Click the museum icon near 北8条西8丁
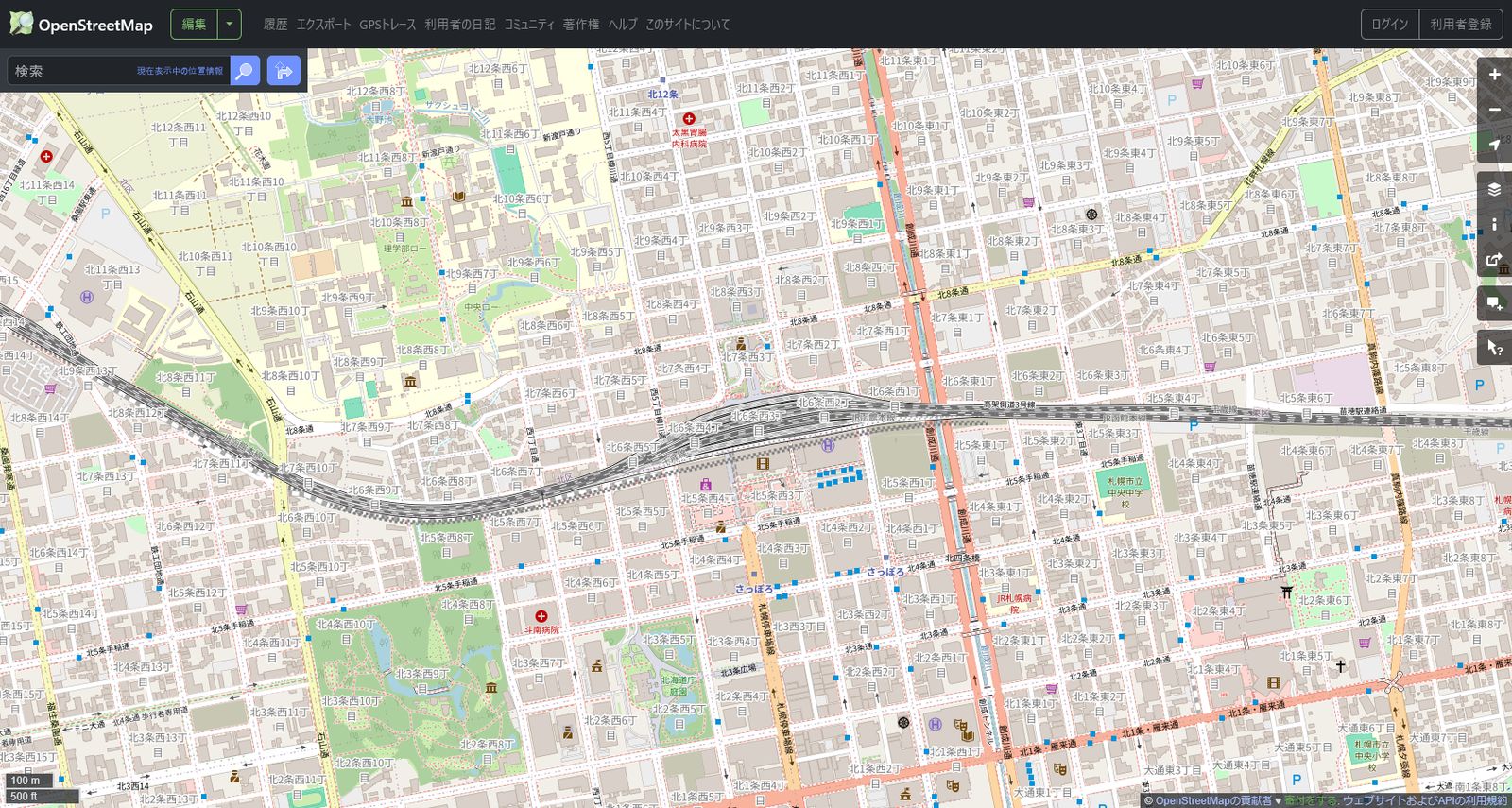This screenshot has height=808, width=1512. pos(410,382)
